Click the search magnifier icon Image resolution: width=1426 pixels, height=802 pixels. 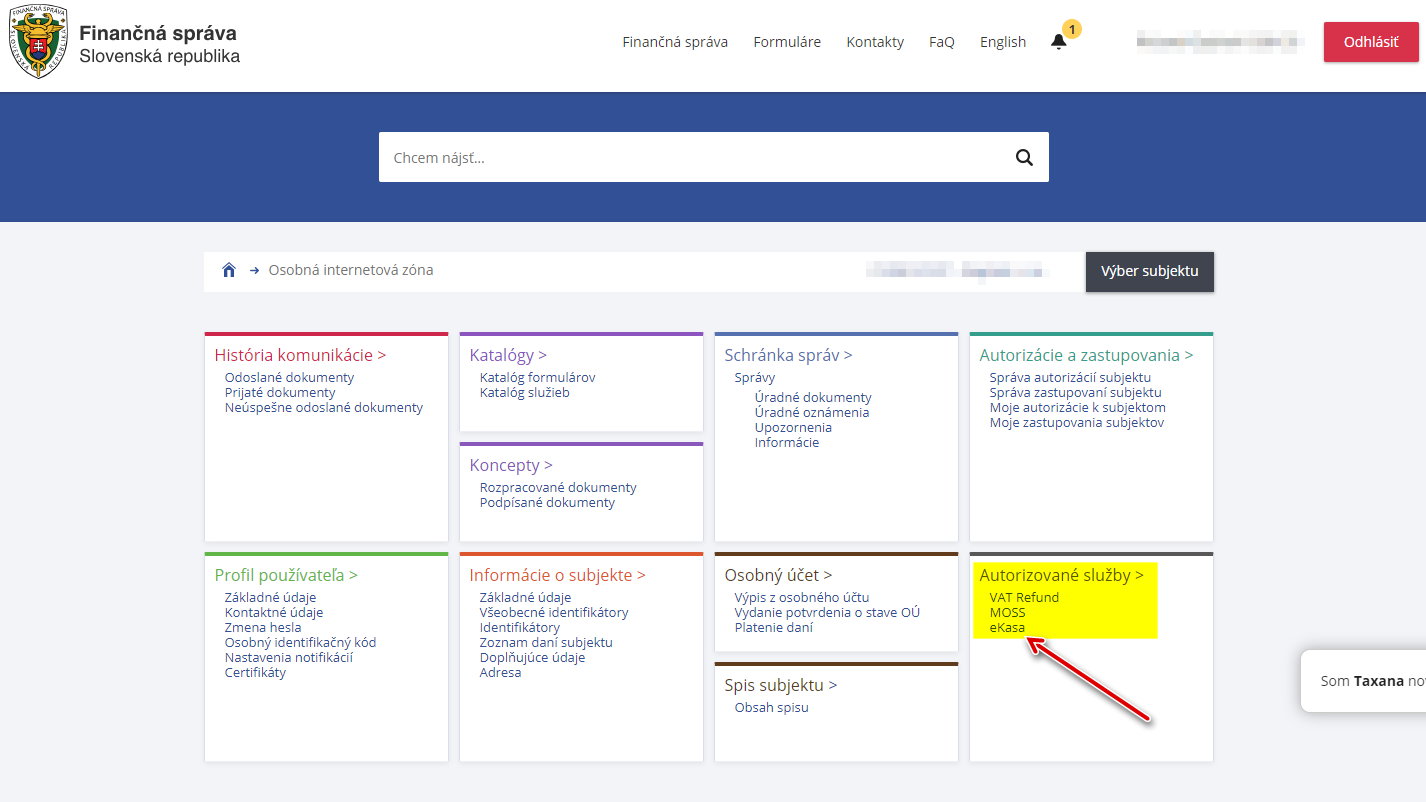pyautogui.click(x=1023, y=157)
